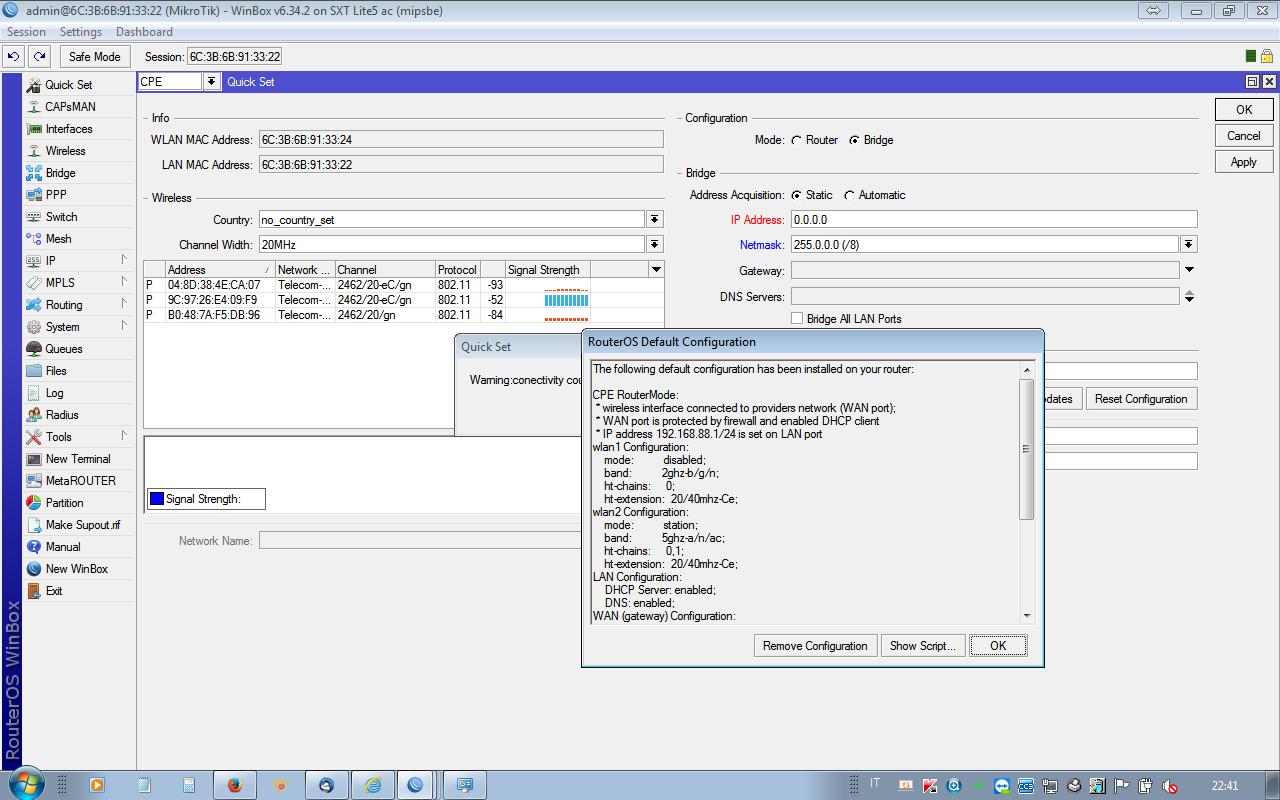Open Queues from the sidebar
This screenshot has height=800, width=1280.
tap(63, 349)
